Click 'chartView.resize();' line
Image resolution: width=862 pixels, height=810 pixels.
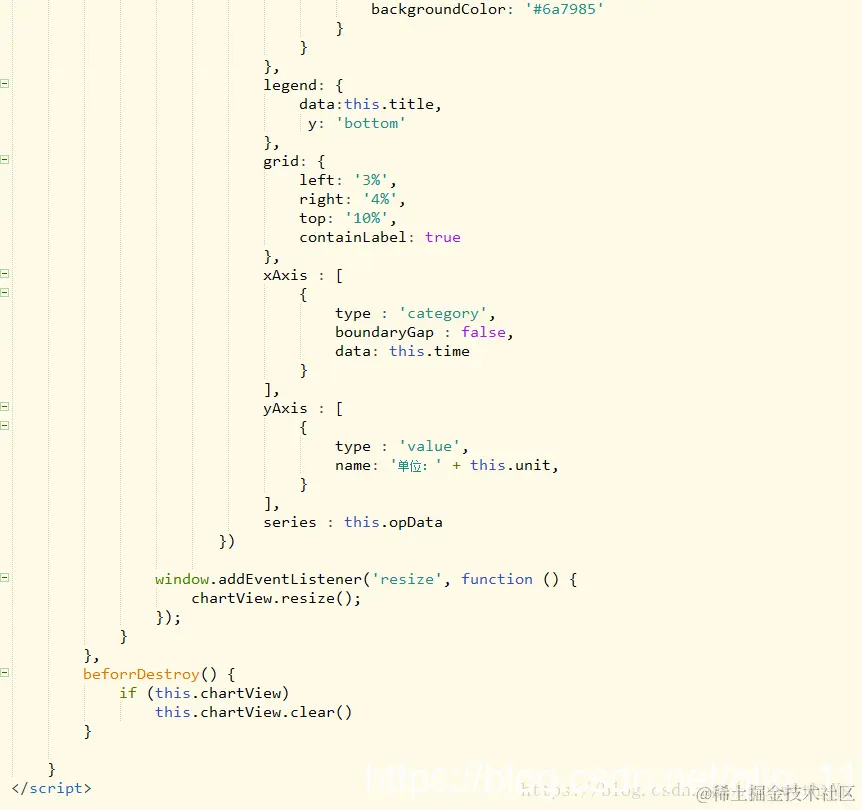coord(276,598)
